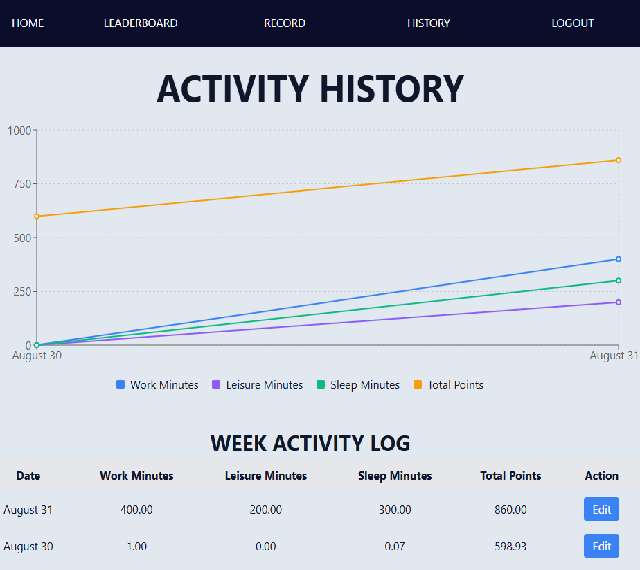The image size is (640, 570).
Task: Click the Logout link
Action: 573,23
